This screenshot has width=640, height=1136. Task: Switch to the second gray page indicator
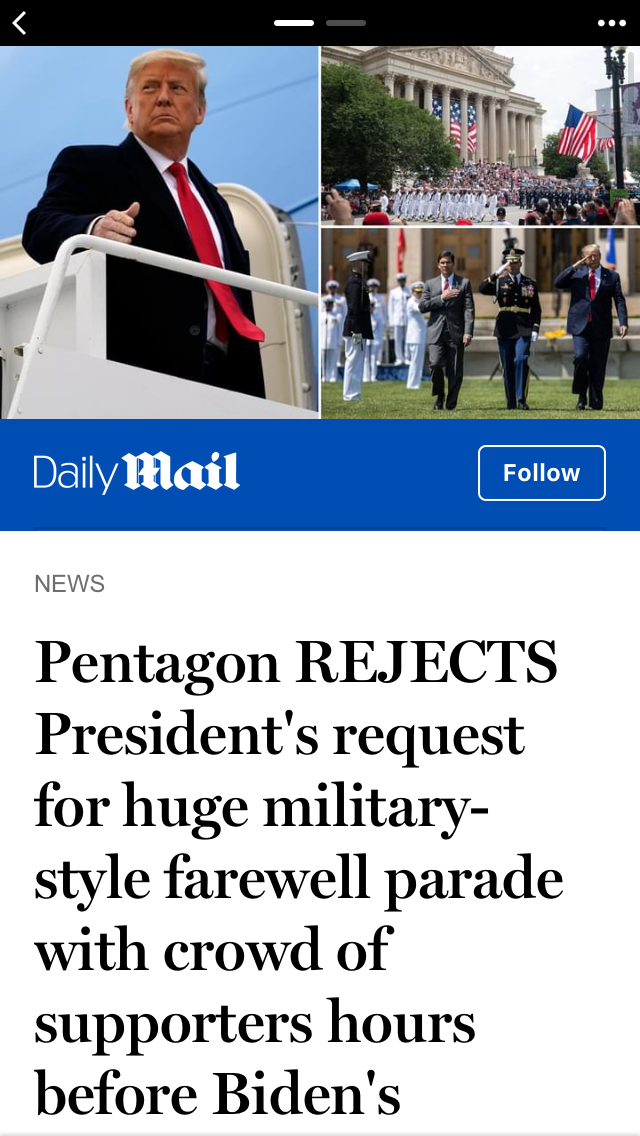coord(346,23)
